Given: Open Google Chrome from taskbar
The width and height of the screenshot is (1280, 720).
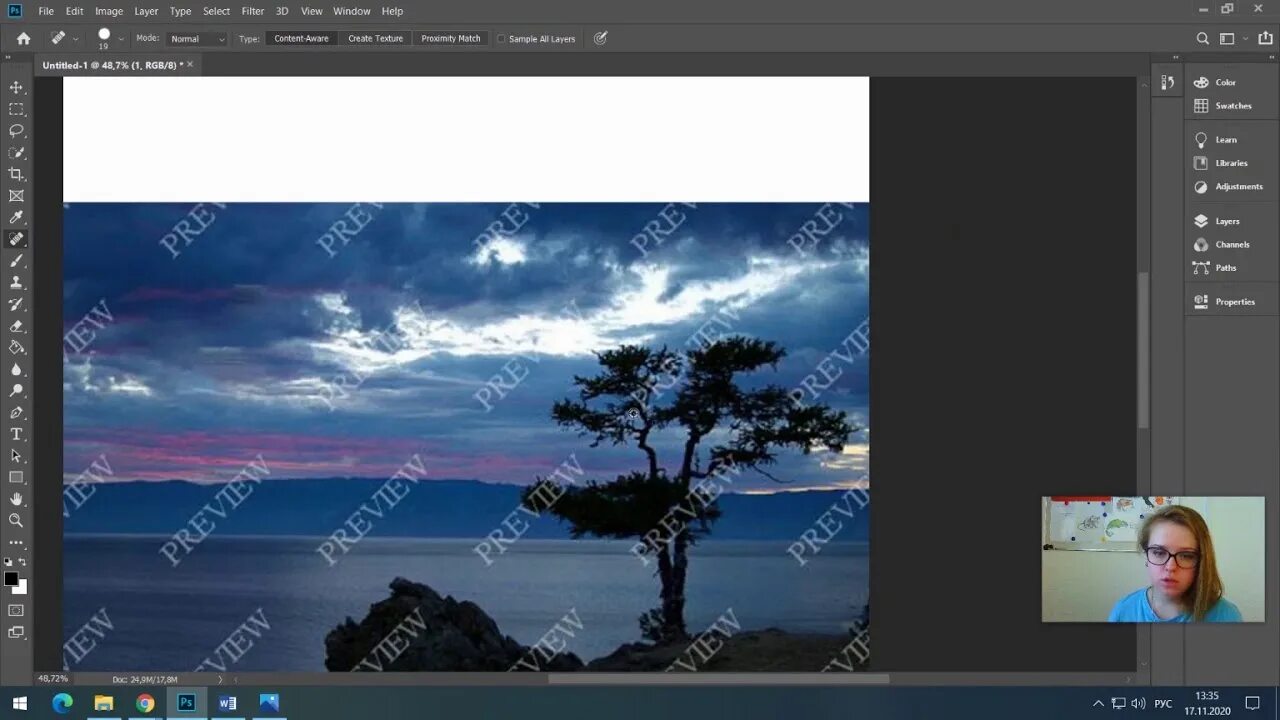Looking at the screenshot, I should point(145,703).
